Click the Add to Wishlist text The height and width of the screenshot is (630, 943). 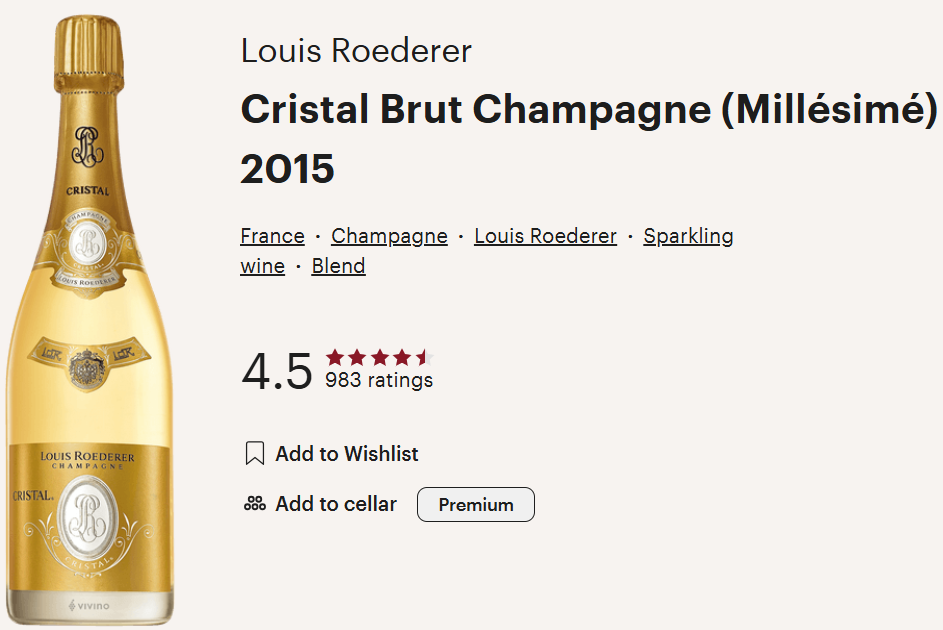[347, 454]
